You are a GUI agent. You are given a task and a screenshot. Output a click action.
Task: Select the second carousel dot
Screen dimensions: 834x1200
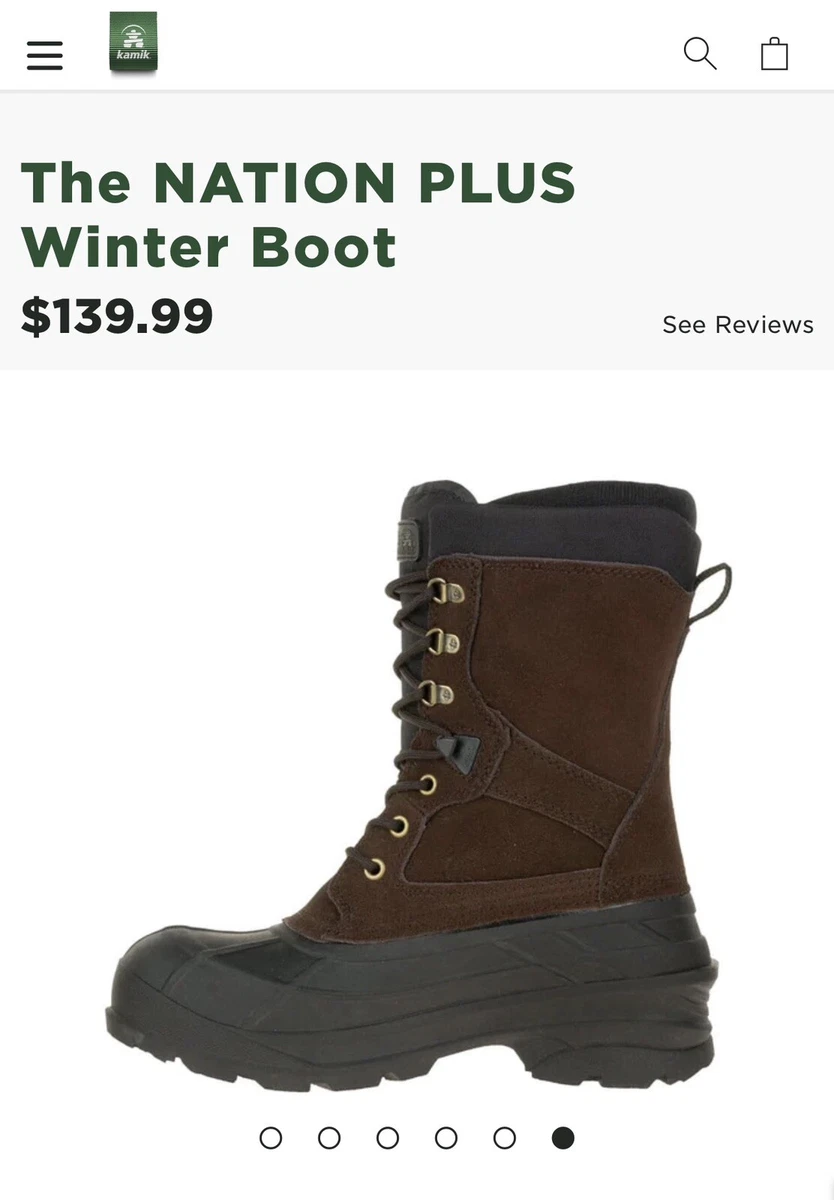pyautogui.click(x=329, y=1138)
